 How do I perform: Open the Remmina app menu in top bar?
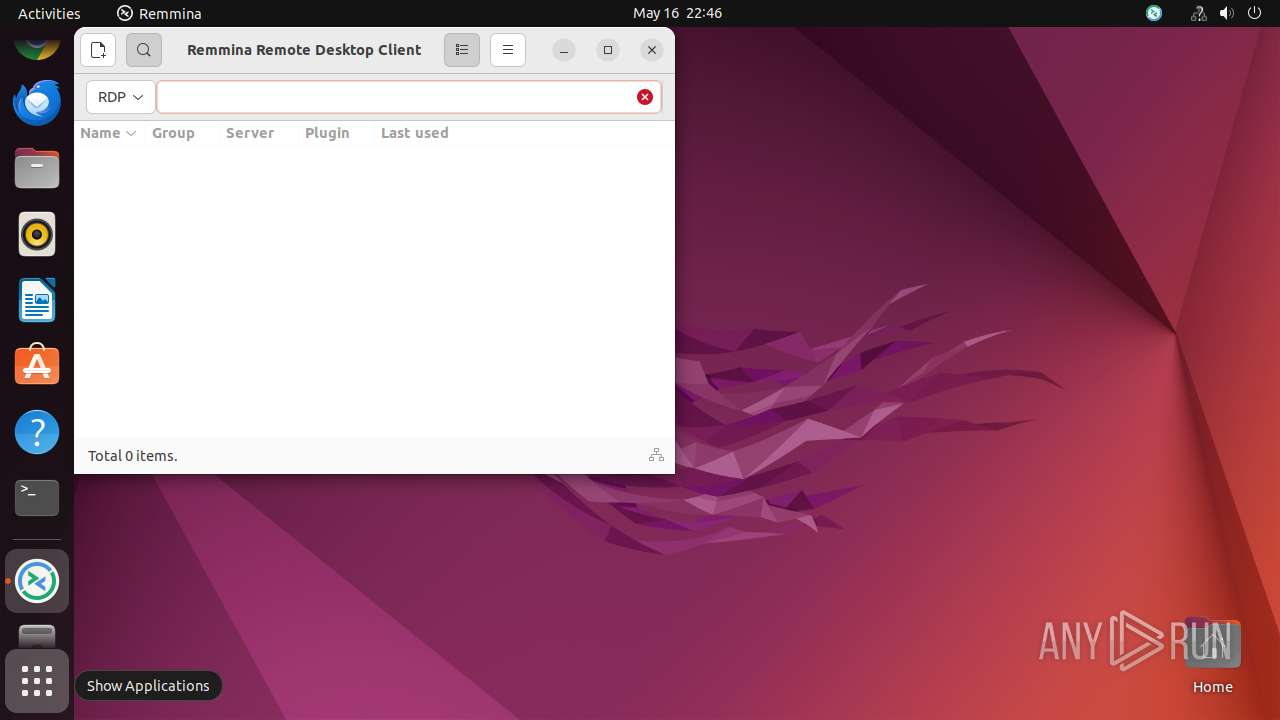click(159, 13)
